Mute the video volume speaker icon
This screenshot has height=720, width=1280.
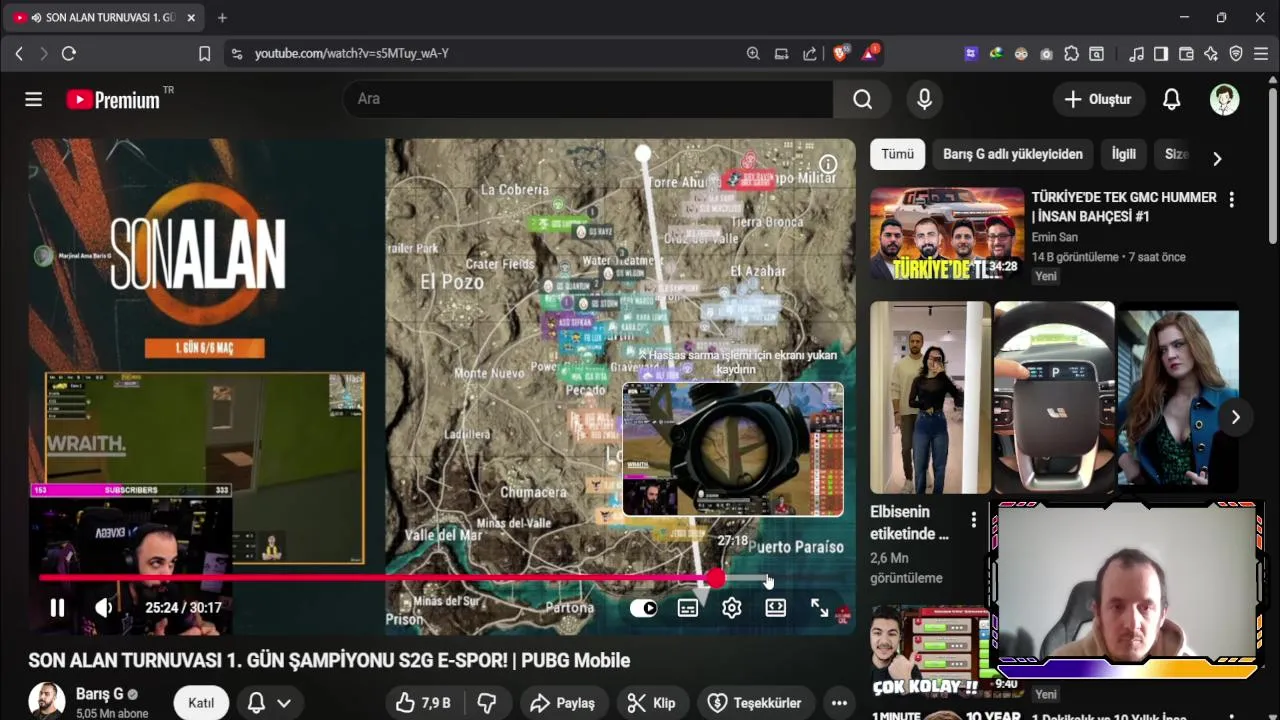[x=103, y=607]
